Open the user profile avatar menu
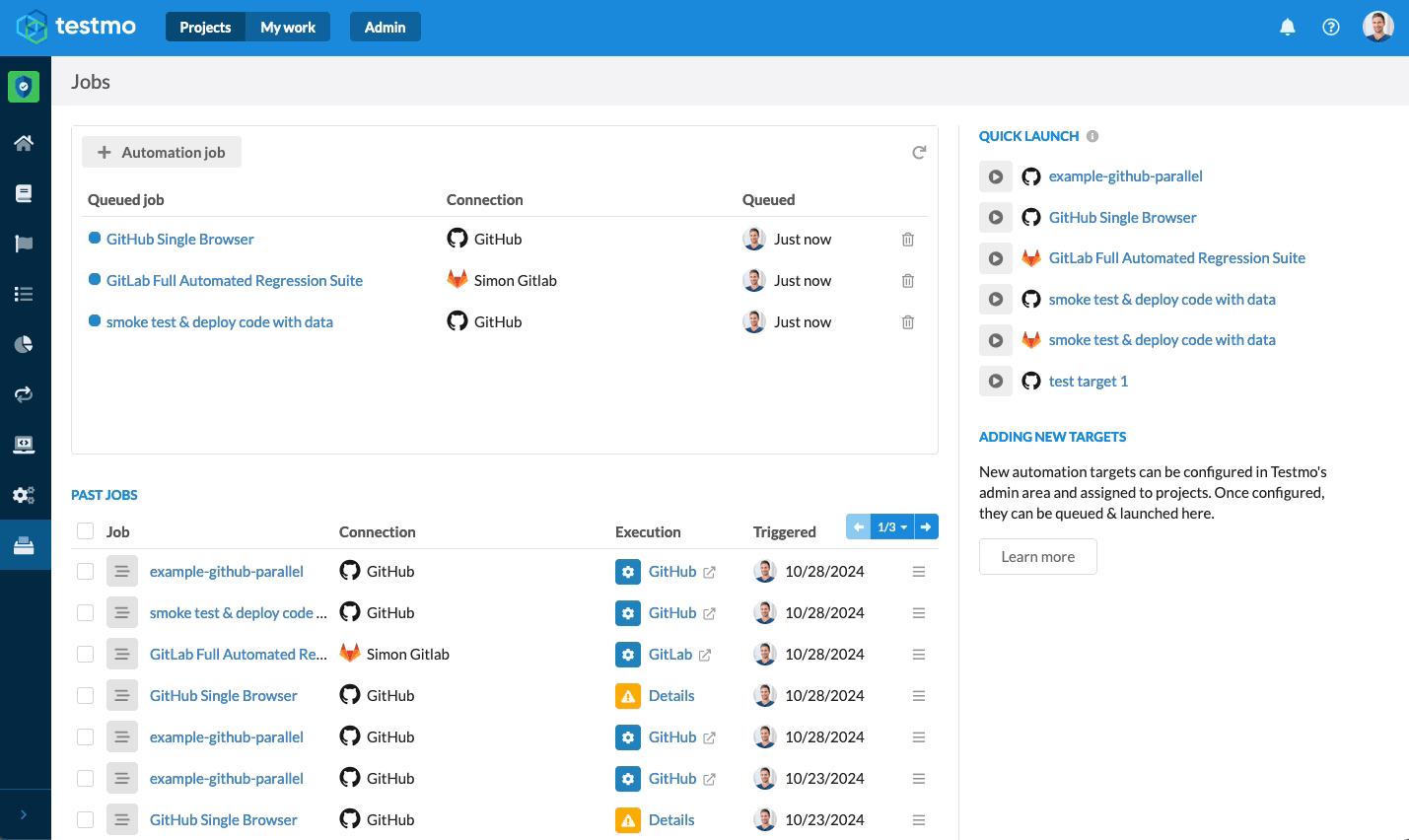The image size is (1409, 840). (1377, 27)
